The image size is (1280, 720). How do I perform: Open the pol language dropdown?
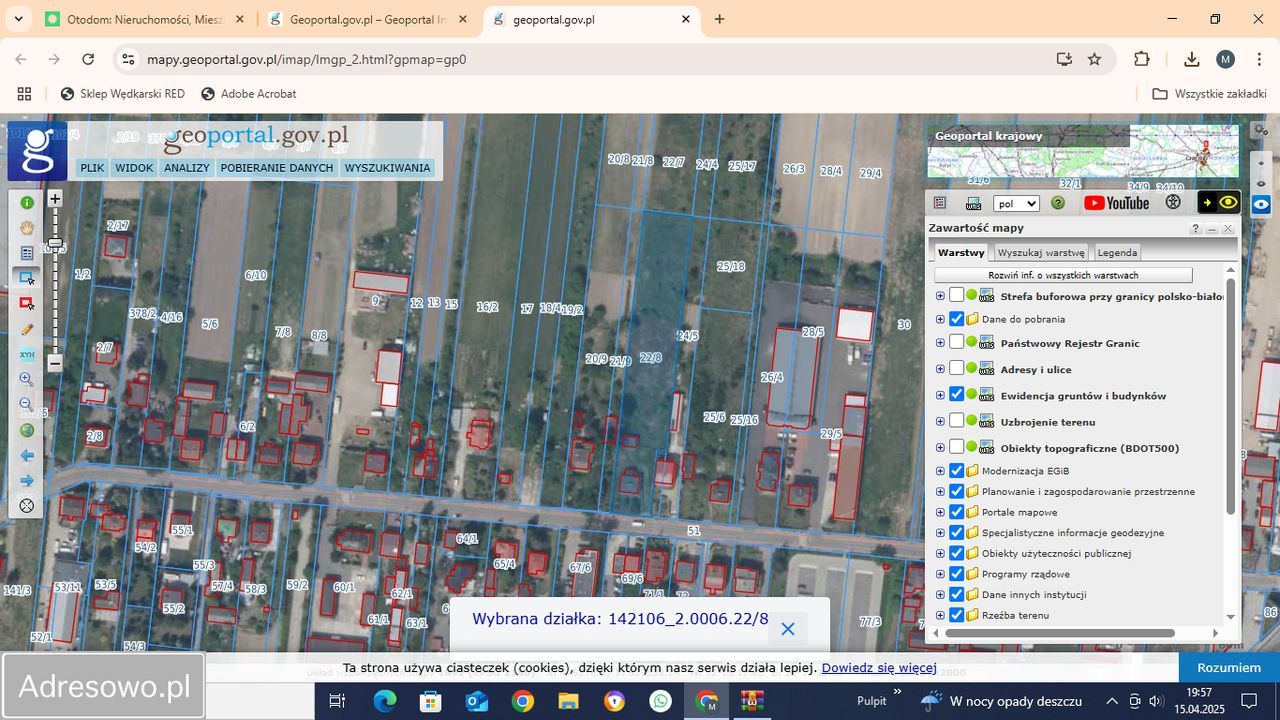click(x=1017, y=203)
